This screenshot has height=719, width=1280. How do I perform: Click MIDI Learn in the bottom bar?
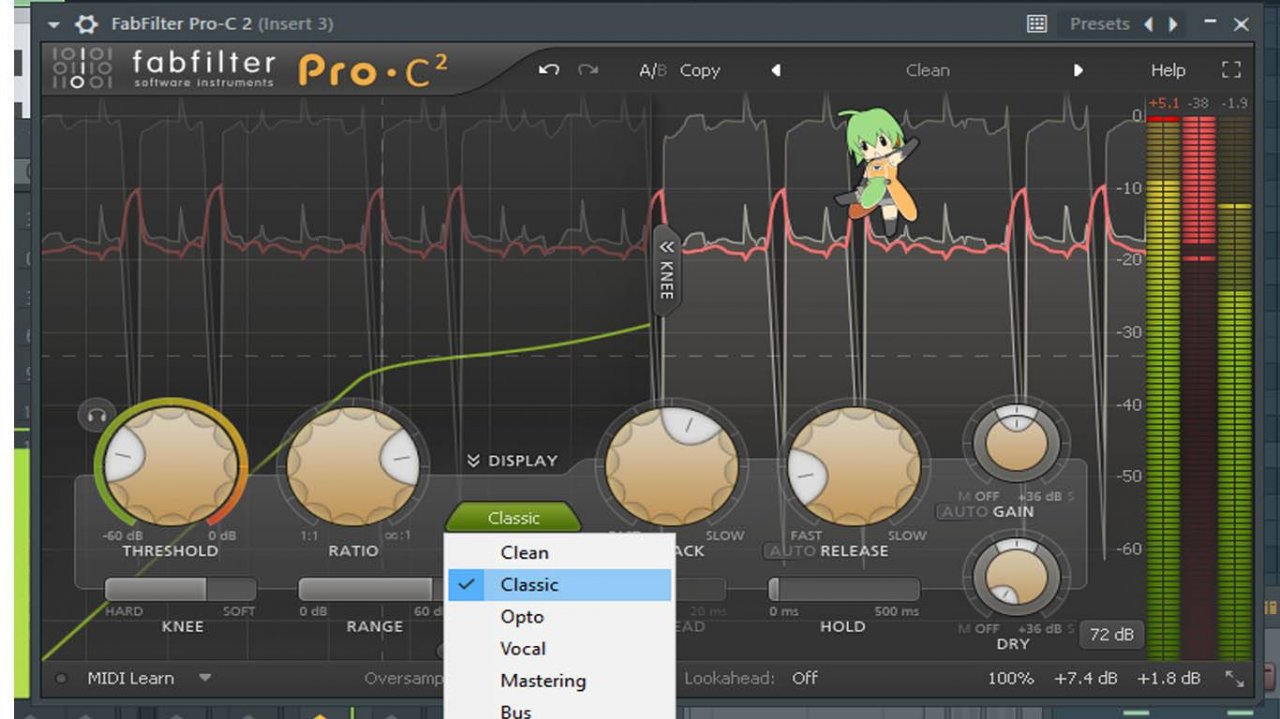[x=130, y=678]
